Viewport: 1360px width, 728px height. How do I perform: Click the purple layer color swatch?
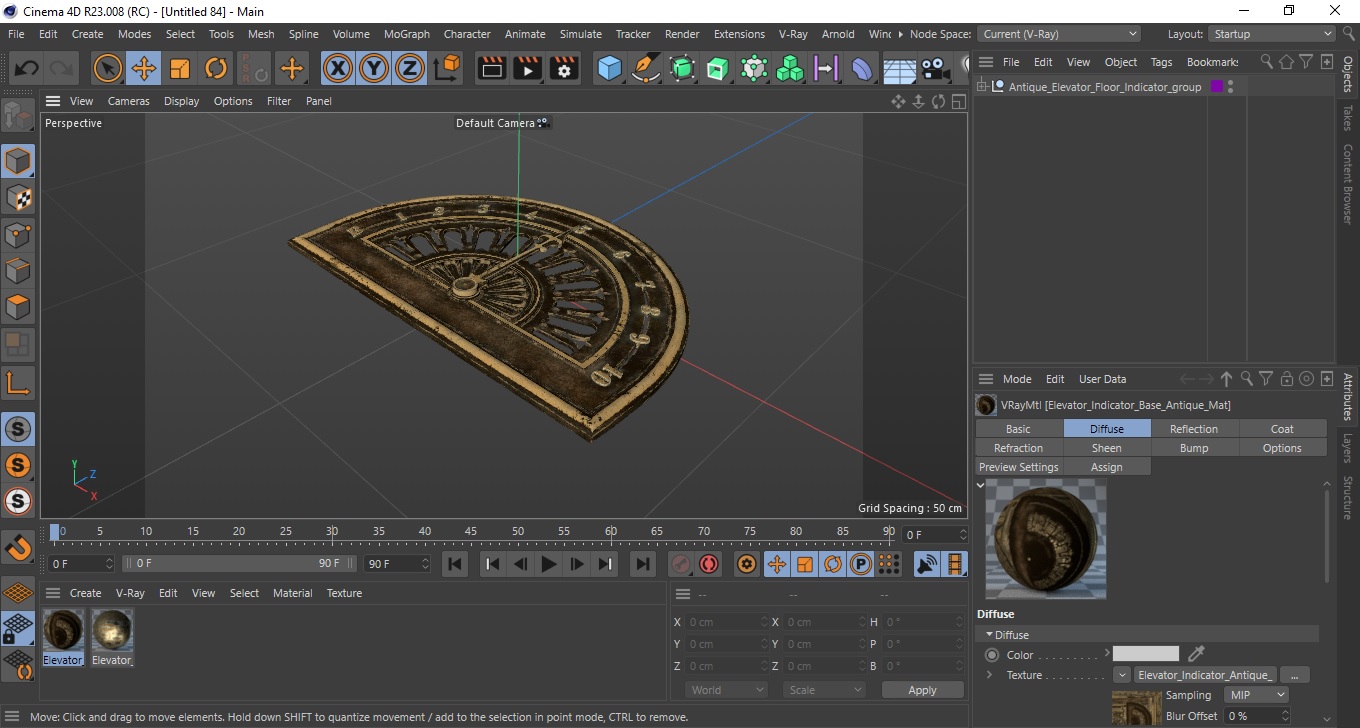tap(1217, 87)
